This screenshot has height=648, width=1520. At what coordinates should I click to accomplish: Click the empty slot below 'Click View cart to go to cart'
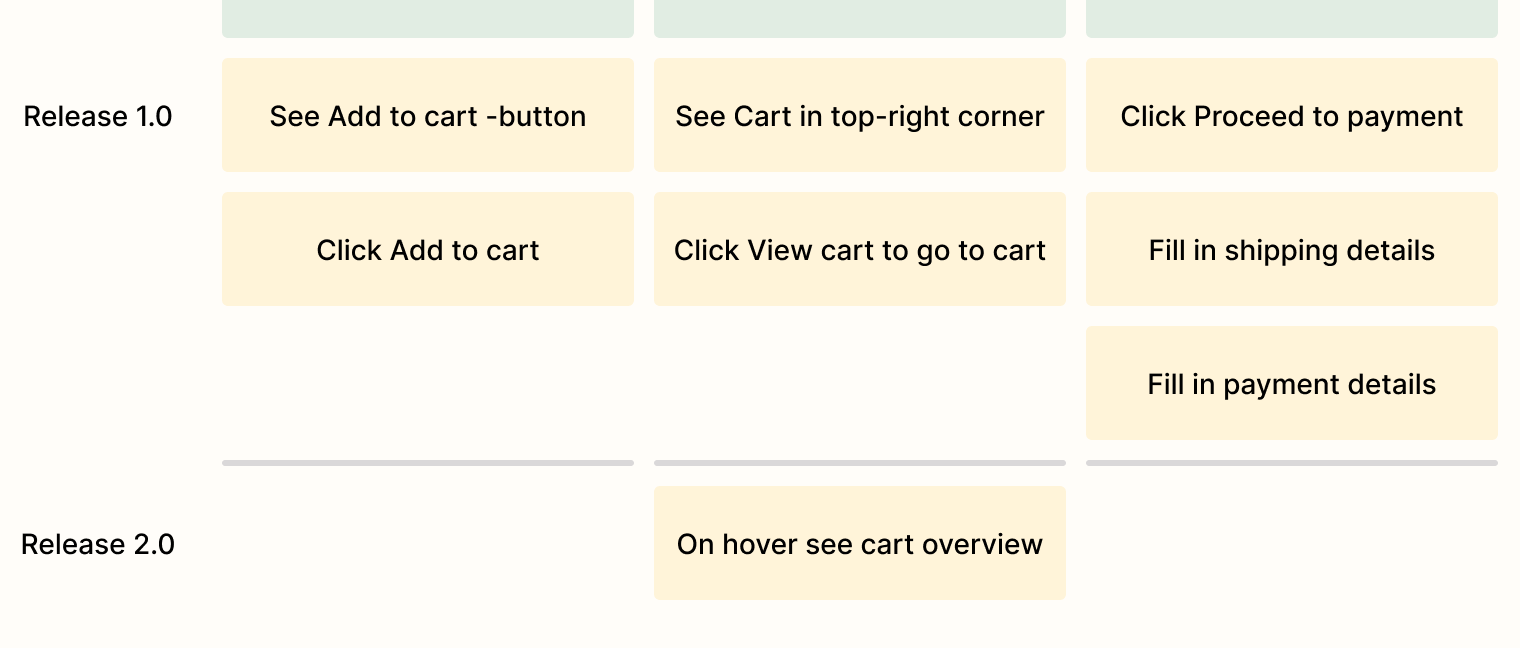(860, 383)
